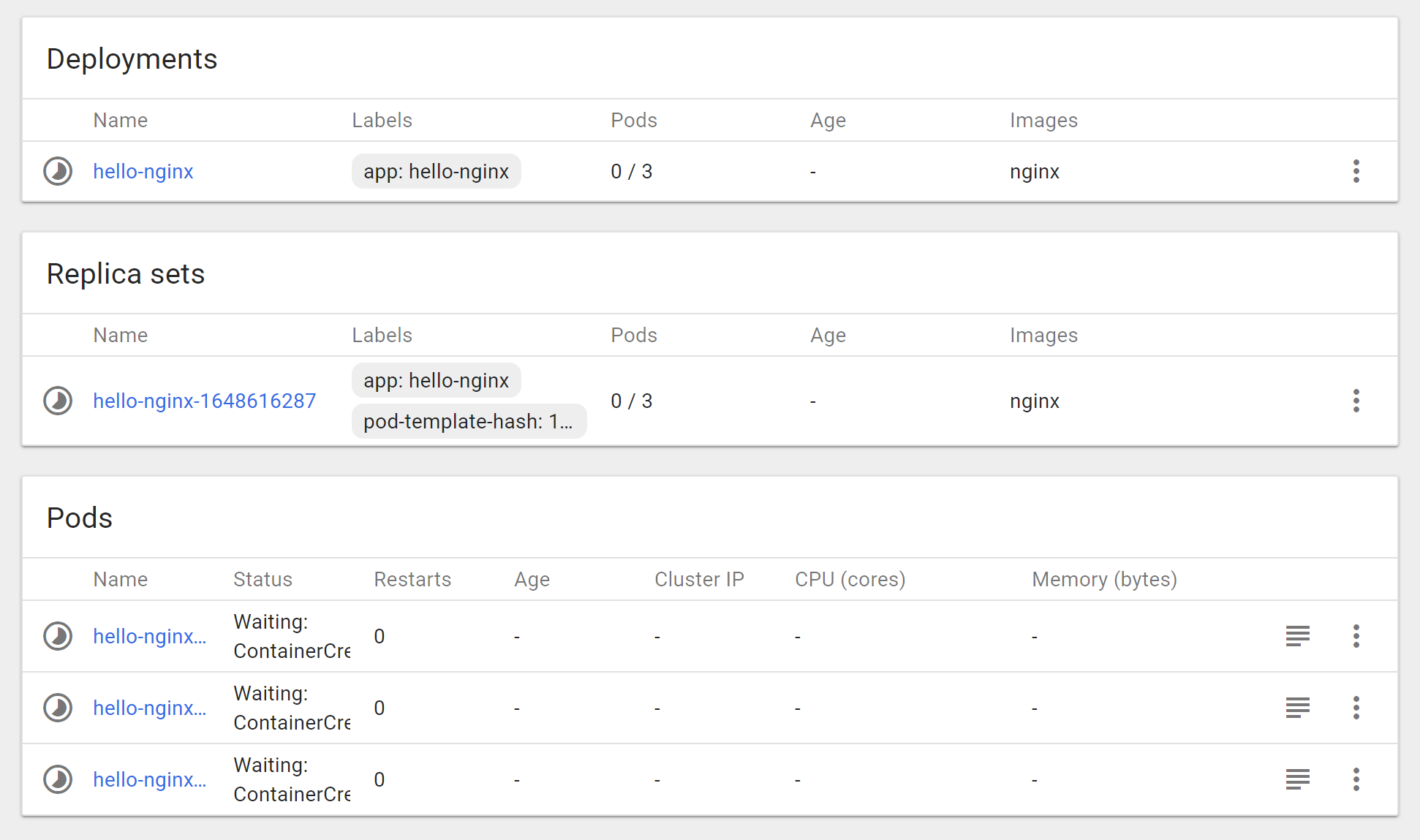
Task: Open three-dot menu for third pod
Action: point(1356,779)
